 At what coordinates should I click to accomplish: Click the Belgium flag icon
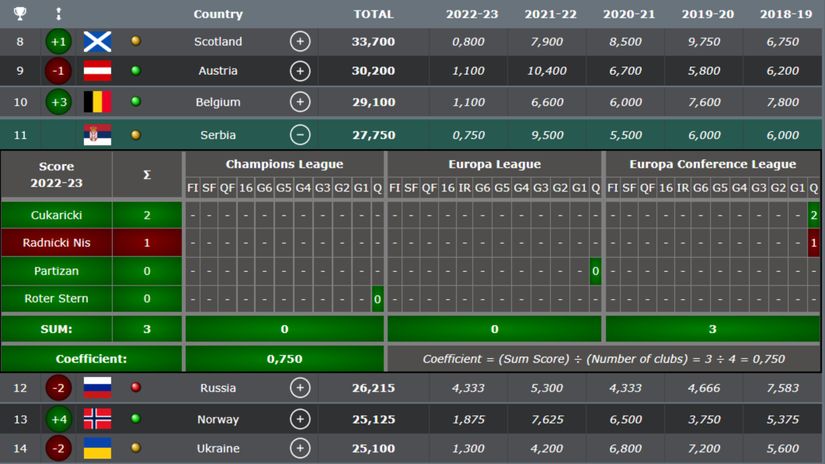coord(97,102)
